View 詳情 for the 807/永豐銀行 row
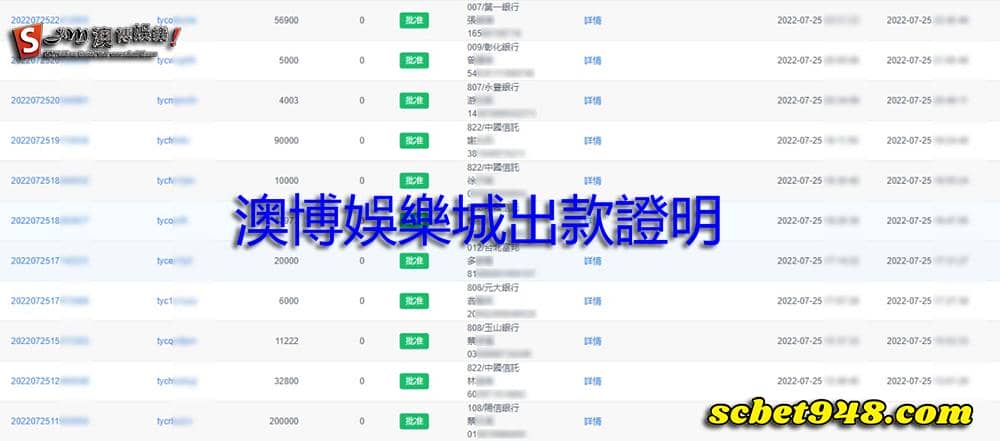Image resolution: width=1000 pixels, height=441 pixels. (592, 101)
